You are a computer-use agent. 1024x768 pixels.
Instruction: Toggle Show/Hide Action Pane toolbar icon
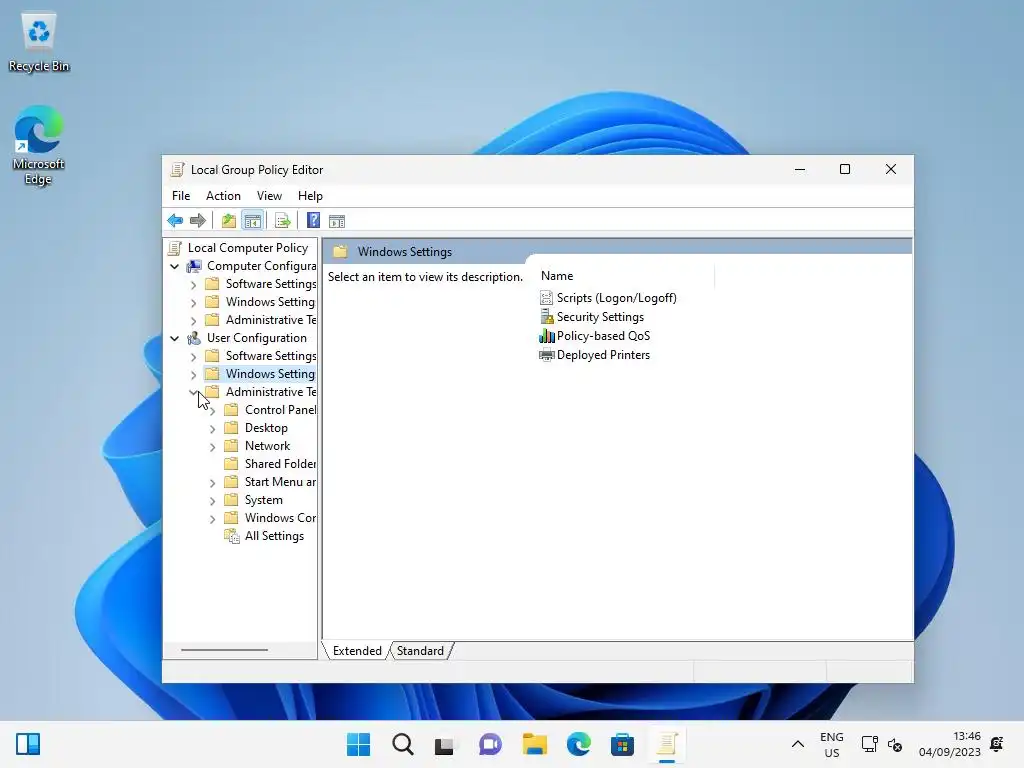[x=337, y=221]
